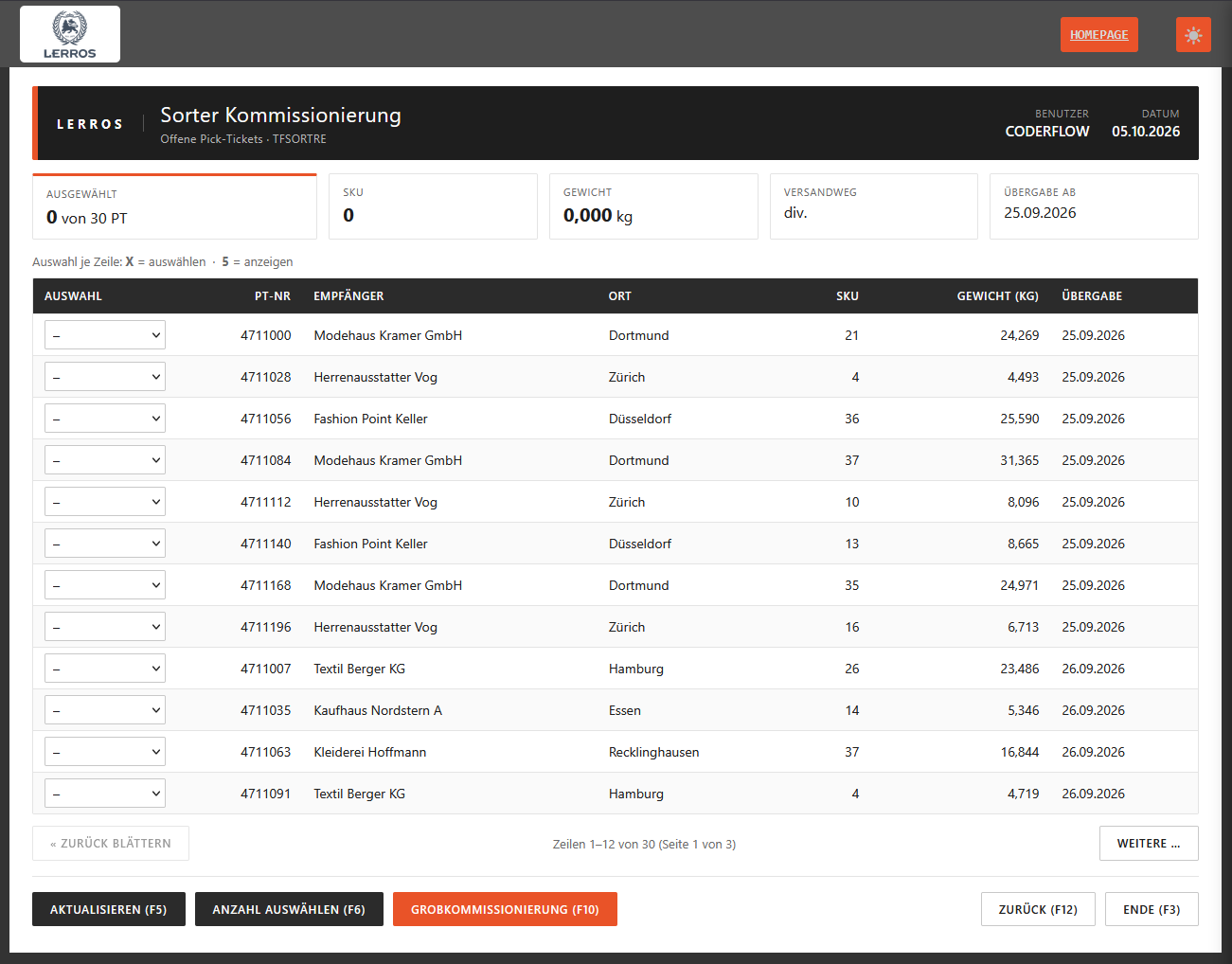
Task: Start Grobkommissionierung (F10)
Action: click(505, 909)
